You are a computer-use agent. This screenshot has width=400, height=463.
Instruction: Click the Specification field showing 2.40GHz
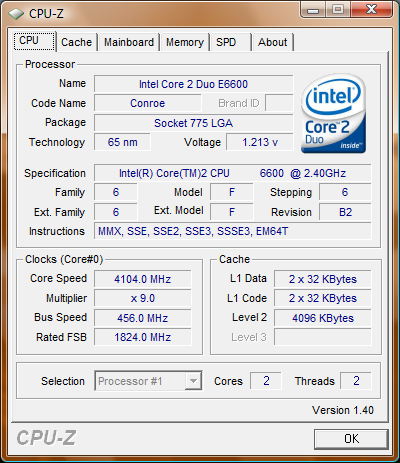pos(233,173)
